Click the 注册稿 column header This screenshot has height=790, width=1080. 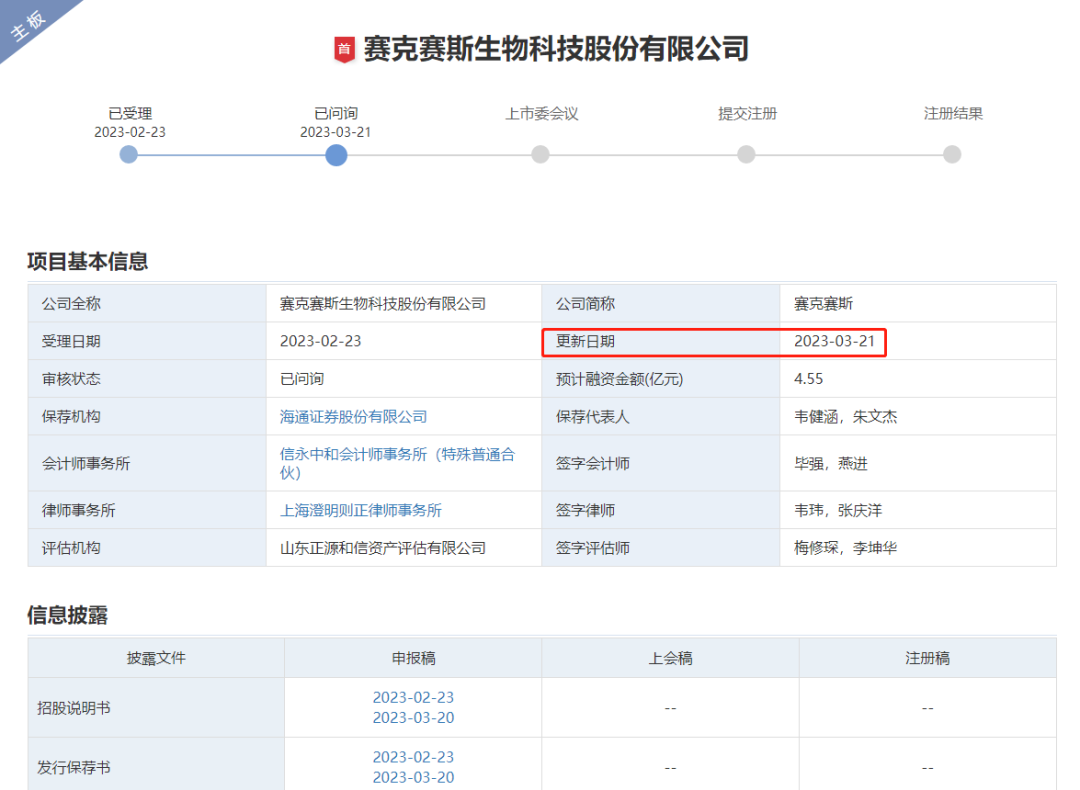pyautogui.click(x=928, y=658)
